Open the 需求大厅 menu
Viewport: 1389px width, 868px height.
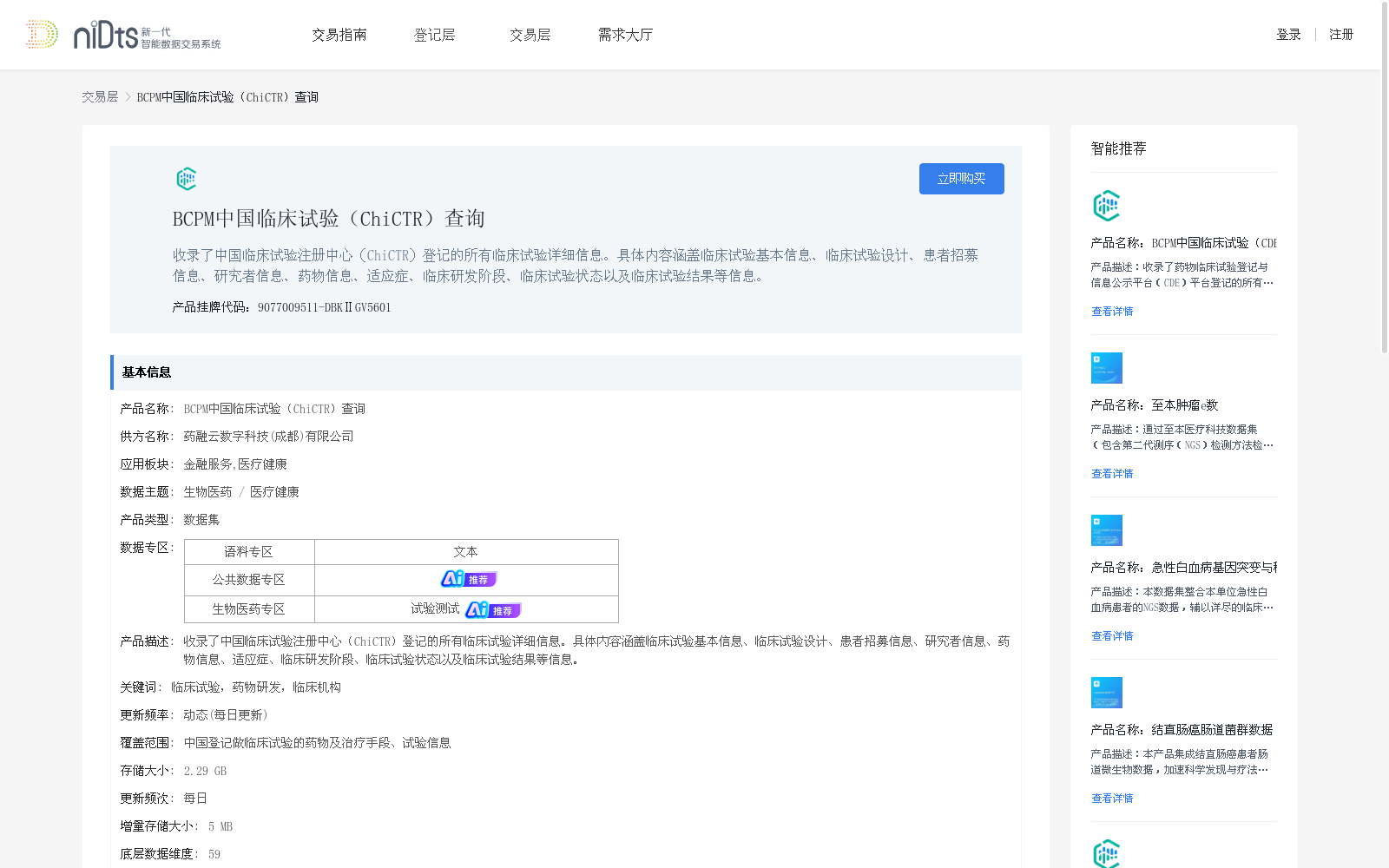pyautogui.click(x=625, y=35)
